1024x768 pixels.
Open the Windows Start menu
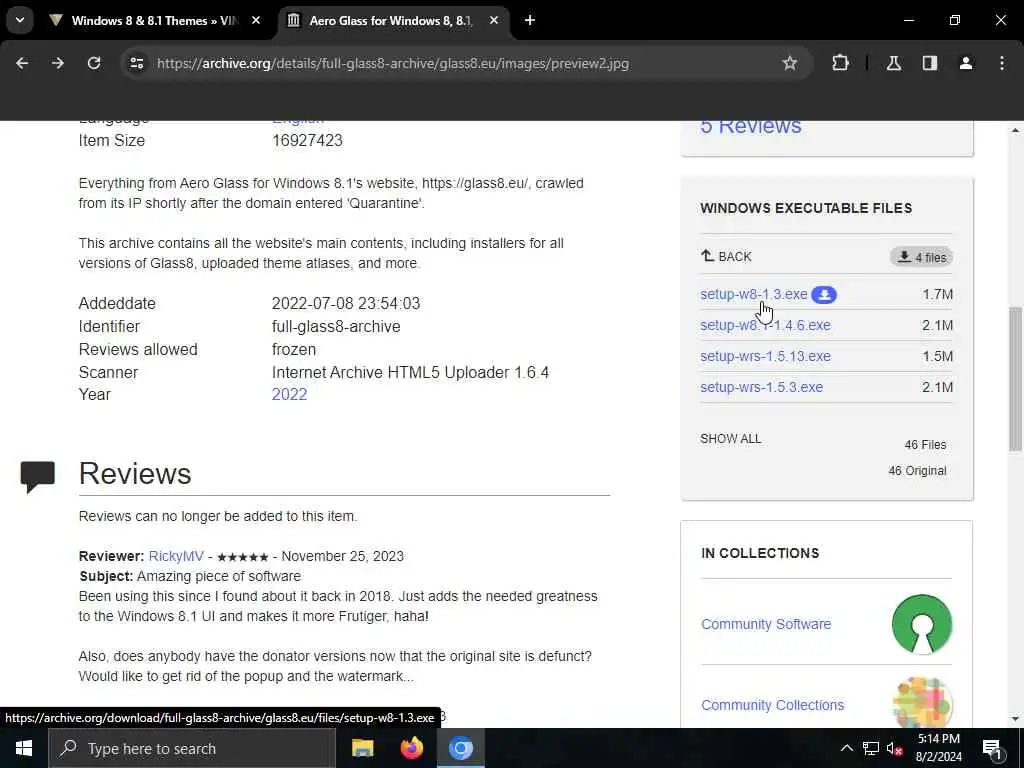24,748
